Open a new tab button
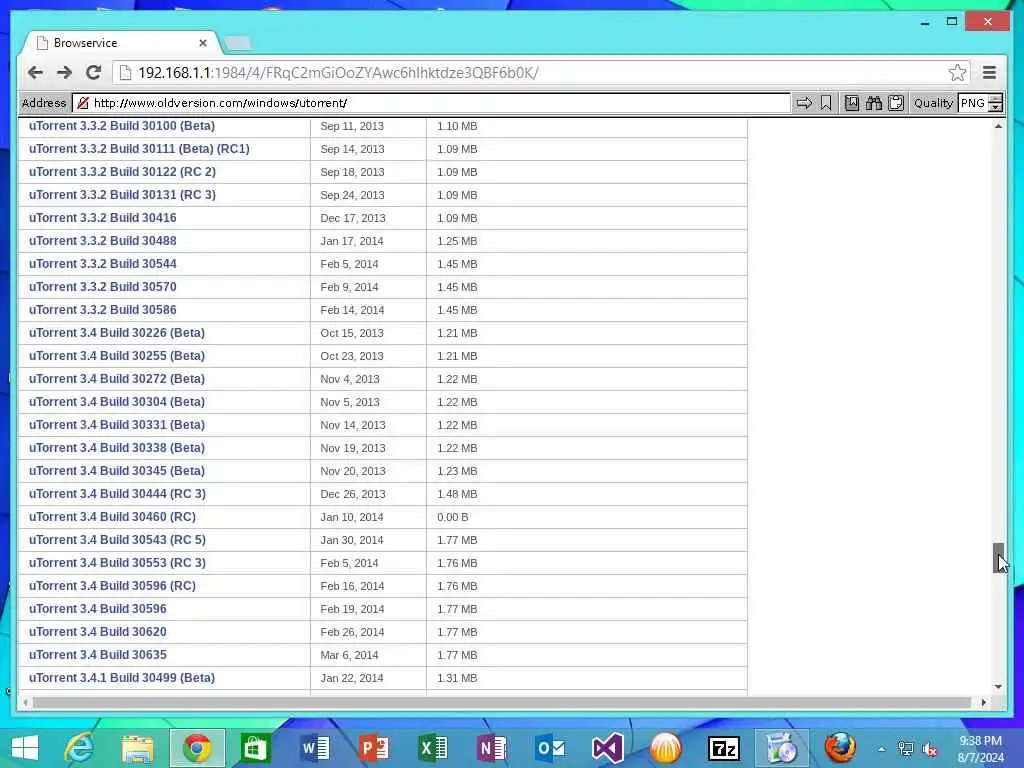This screenshot has height=768, width=1024. [x=238, y=43]
